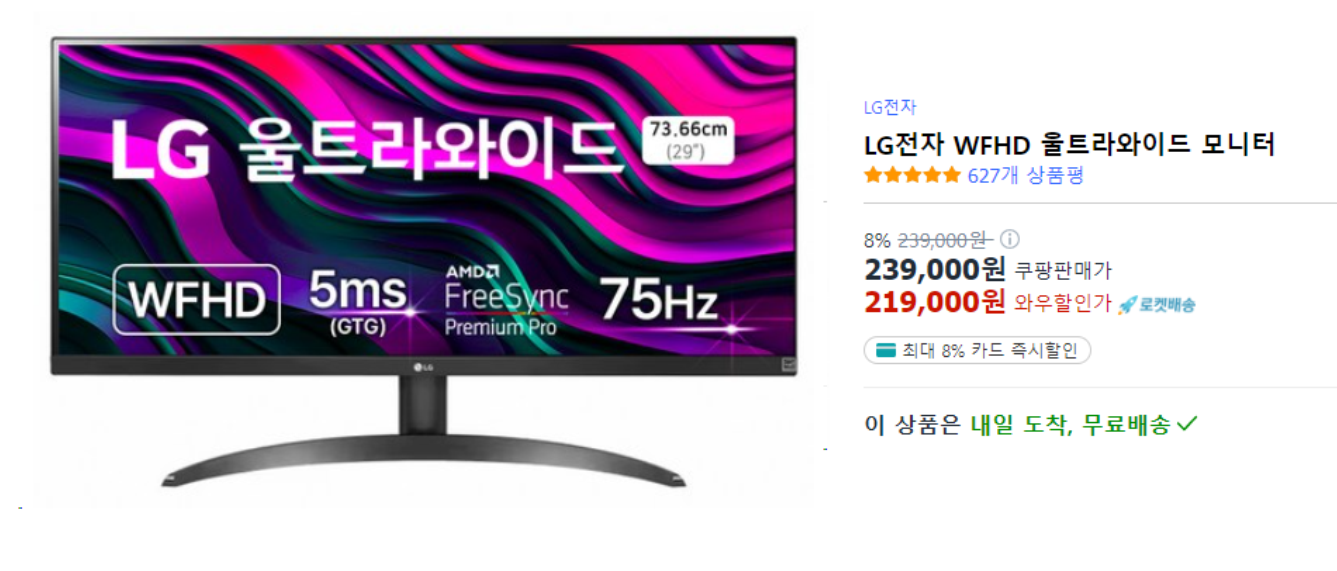This screenshot has width=1337, height=571.
Task: Click the 219,000원 와우할인가 price
Action: 988,302
